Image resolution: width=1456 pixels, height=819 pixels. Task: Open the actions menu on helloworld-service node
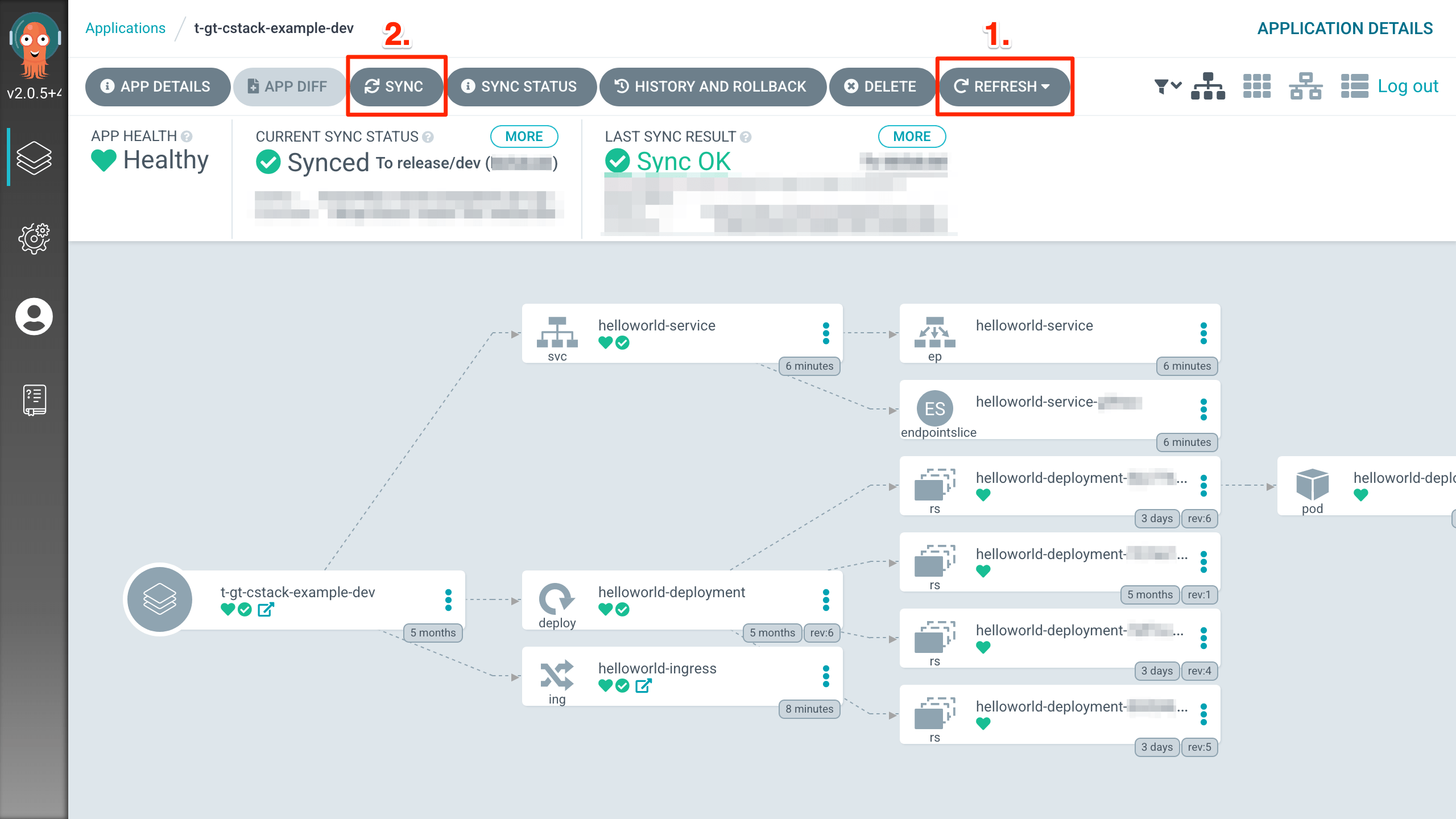coord(825,333)
